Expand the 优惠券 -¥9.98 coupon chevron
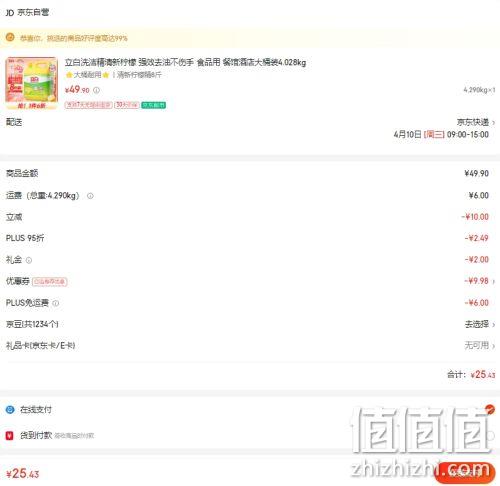This screenshot has width=500, height=486. tap(494, 281)
